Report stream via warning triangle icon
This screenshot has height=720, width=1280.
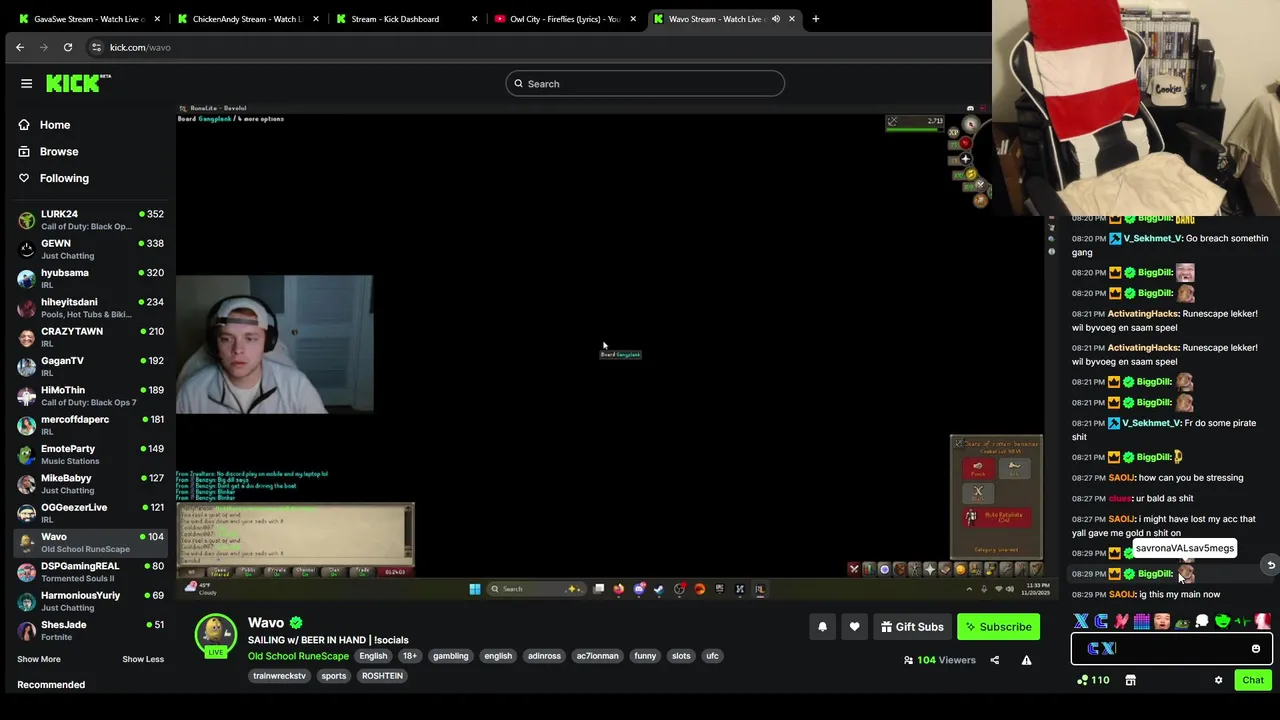(1026, 660)
